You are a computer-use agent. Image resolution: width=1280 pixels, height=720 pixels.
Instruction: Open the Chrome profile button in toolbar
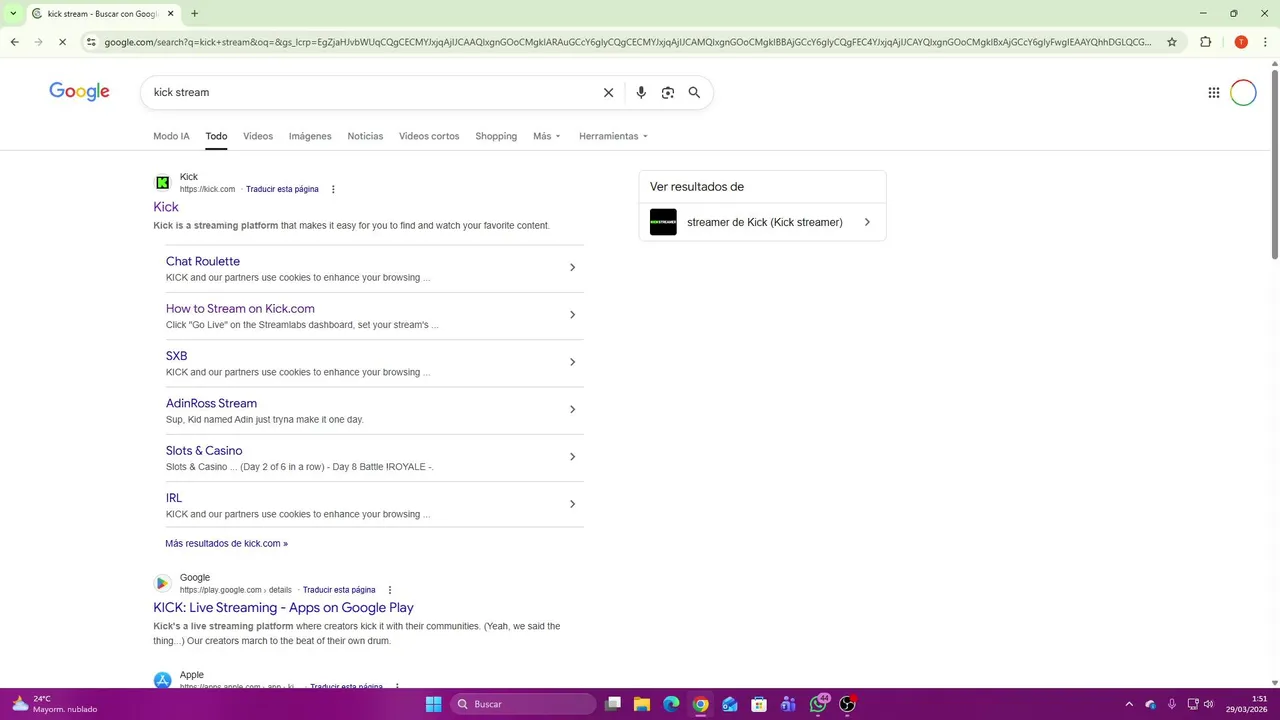(1241, 42)
